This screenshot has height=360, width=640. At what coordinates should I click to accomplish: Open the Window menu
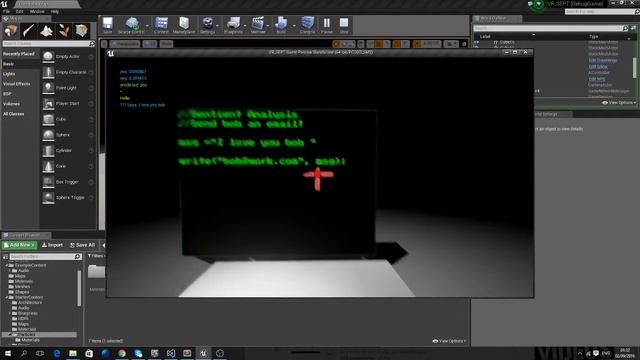coord(37,11)
